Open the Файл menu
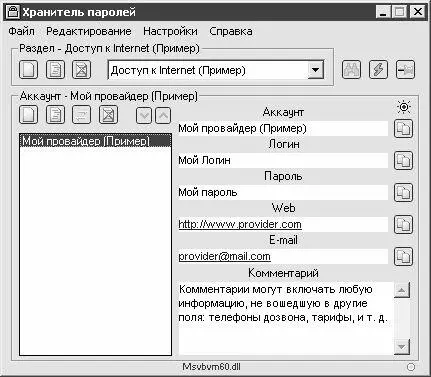 coord(21,31)
